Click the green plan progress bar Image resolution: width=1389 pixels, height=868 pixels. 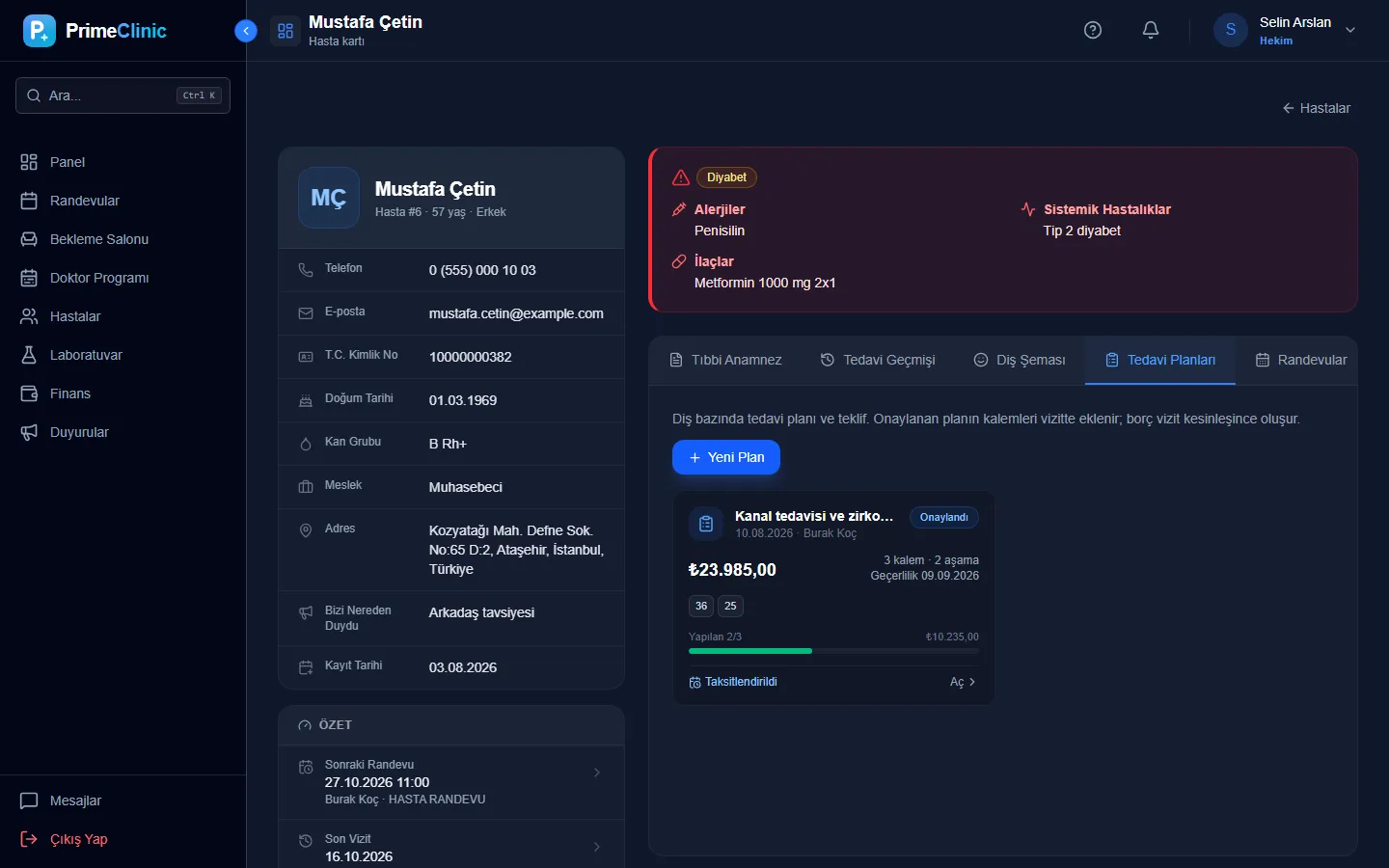coord(750,651)
